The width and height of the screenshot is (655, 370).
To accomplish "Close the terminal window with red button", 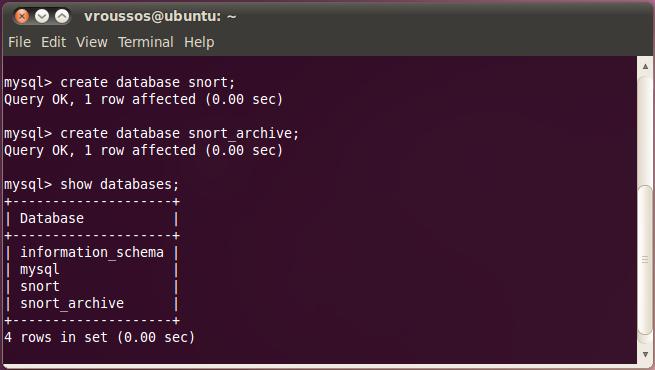I will click(x=22, y=16).
